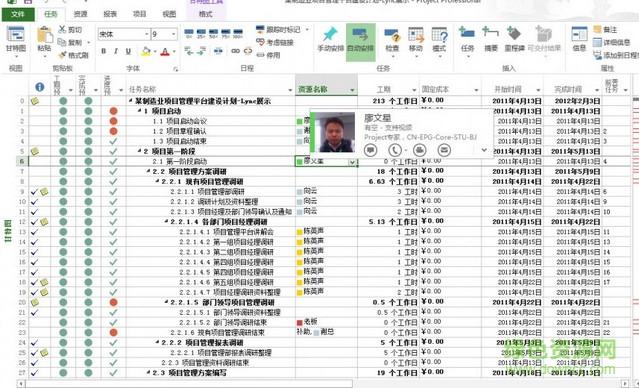Send email from the contact card
639x388 pixels.
coord(444,150)
